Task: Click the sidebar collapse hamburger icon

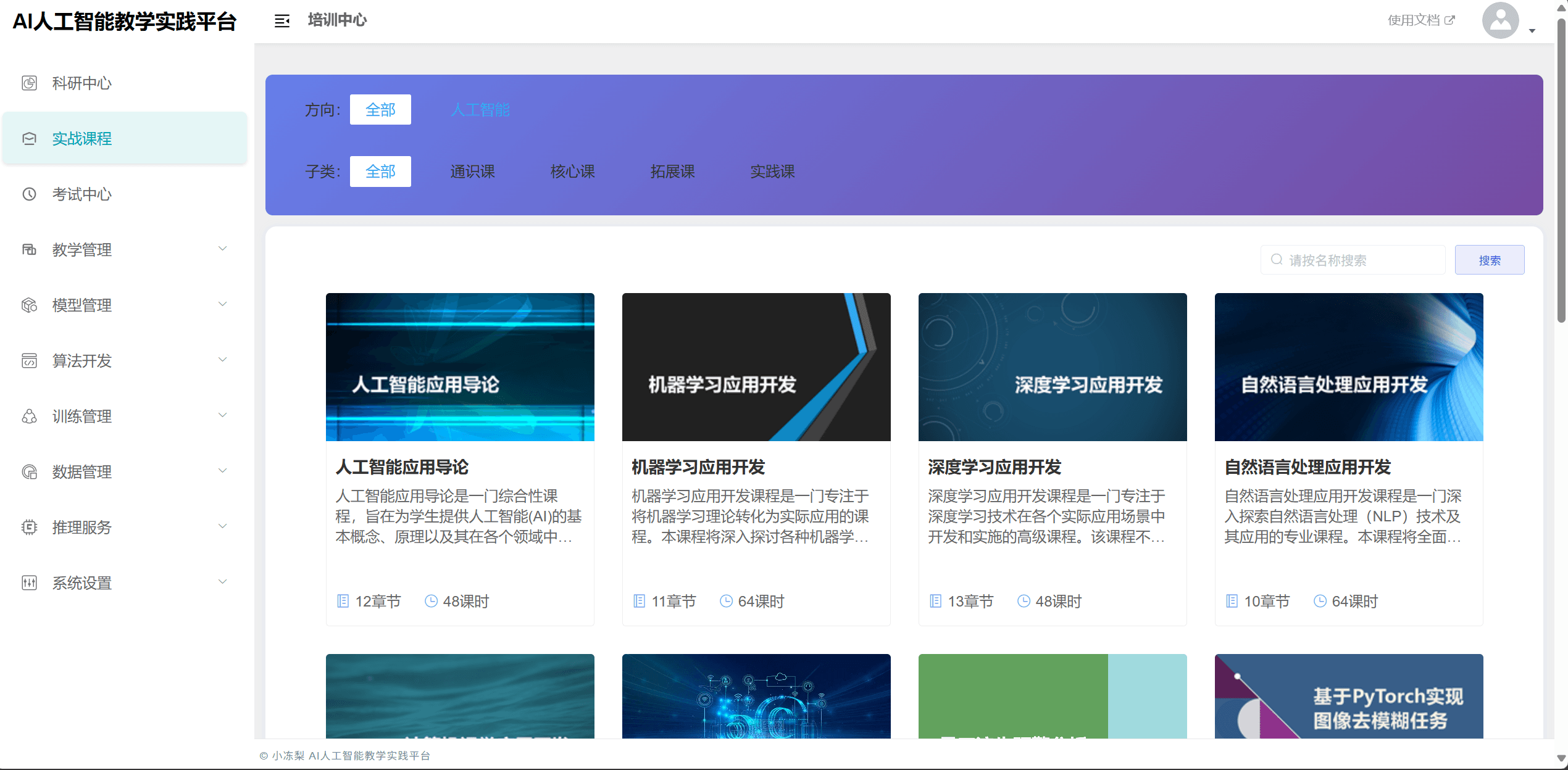Action: [281, 21]
